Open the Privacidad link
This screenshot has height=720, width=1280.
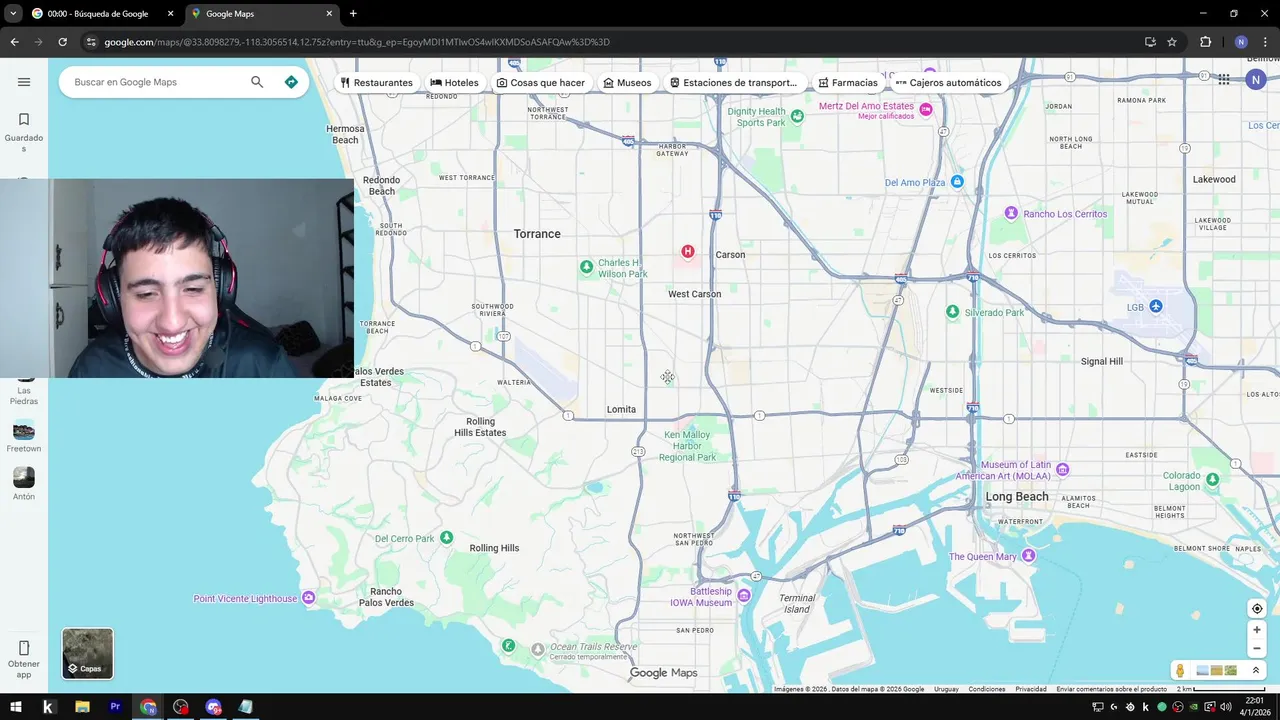[1031, 689]
